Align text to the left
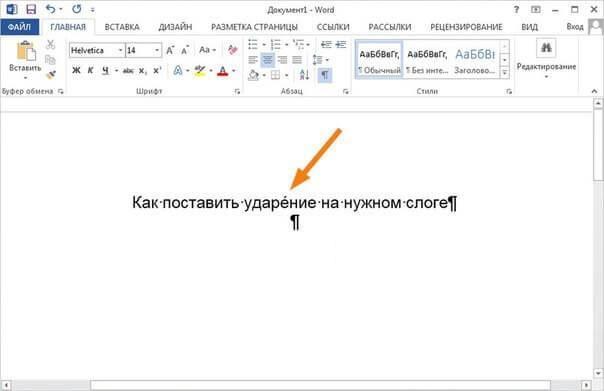This screenshot has width=604, height=391. click(x=253, y=60)
